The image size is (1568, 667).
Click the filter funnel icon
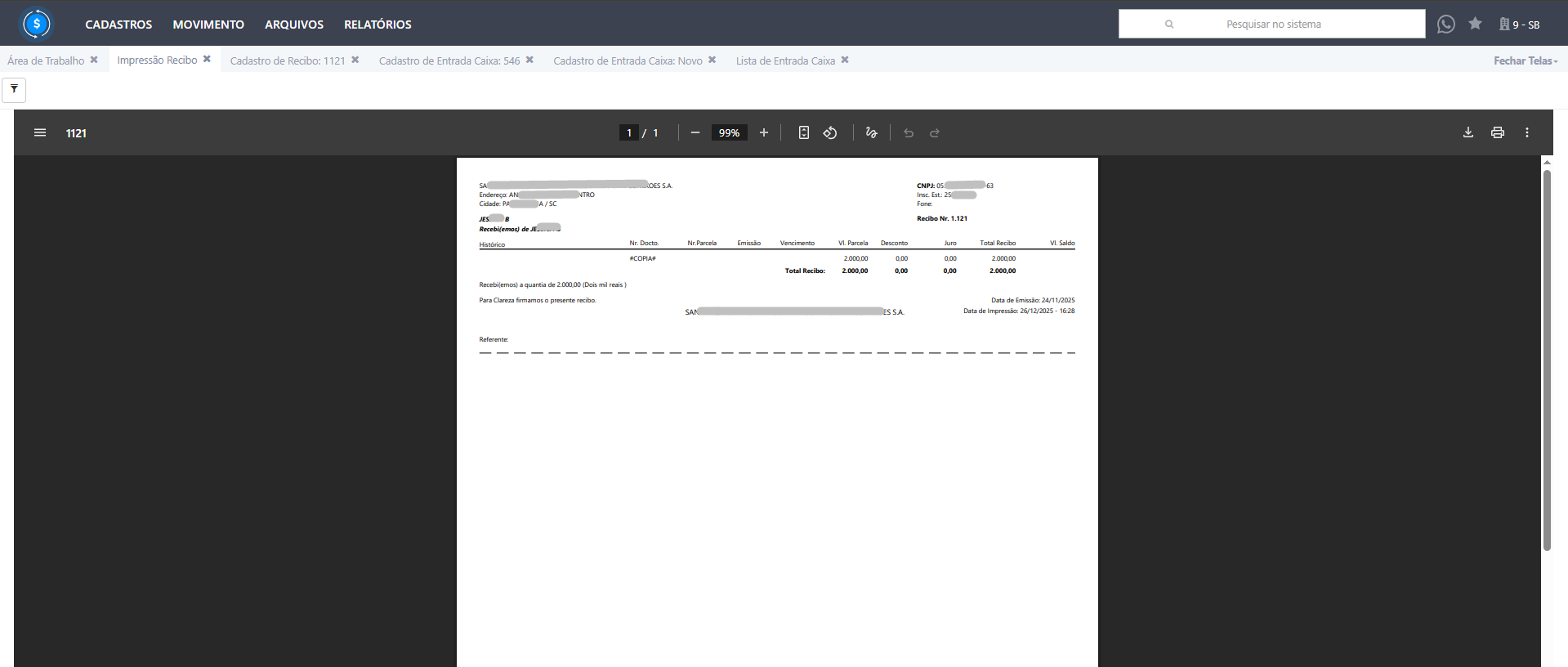pyautogui.click(x=14, y=89)
